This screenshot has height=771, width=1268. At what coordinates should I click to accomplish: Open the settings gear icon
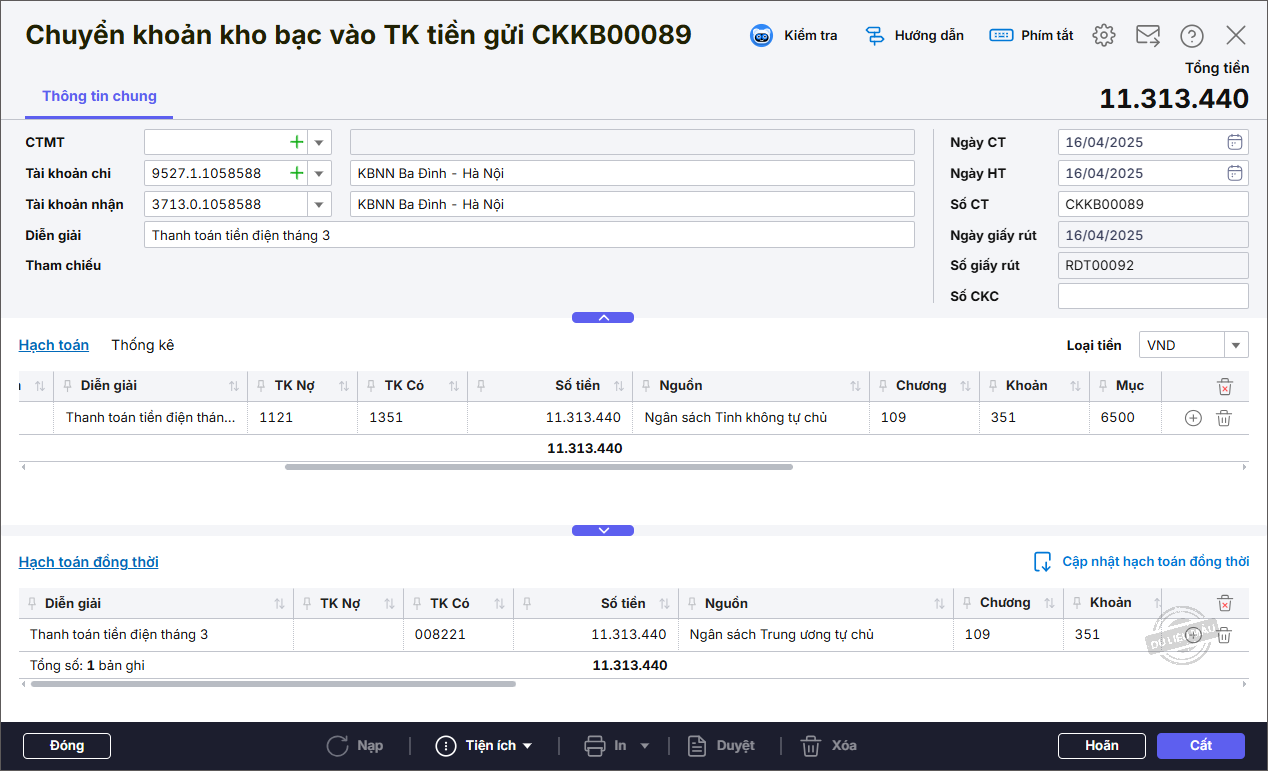(1103, 36)
